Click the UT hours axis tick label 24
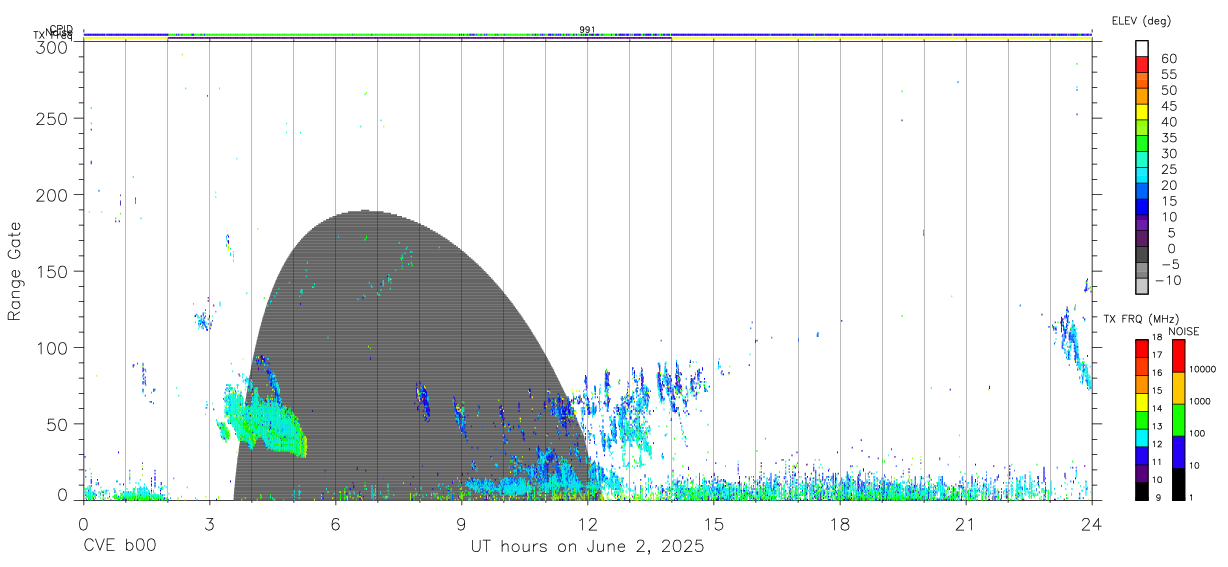This screenshot has width=1228, height=567. [x=1091, y=524]
